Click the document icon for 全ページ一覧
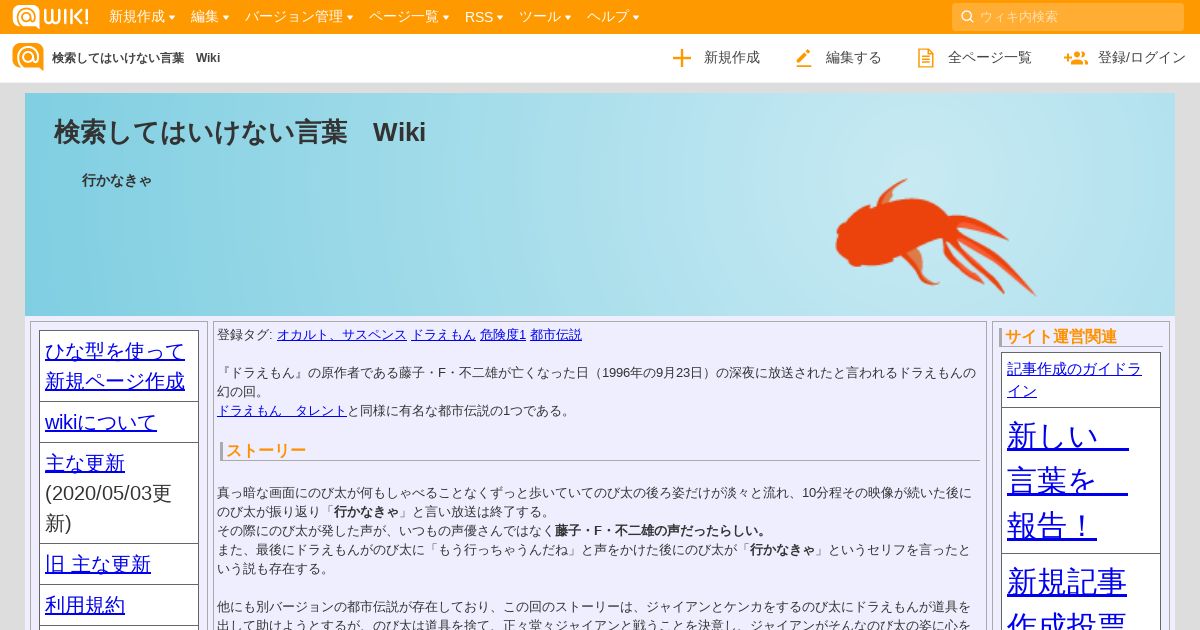The width and height of the screenshot is (1200, 630). [x=926, y=58]
